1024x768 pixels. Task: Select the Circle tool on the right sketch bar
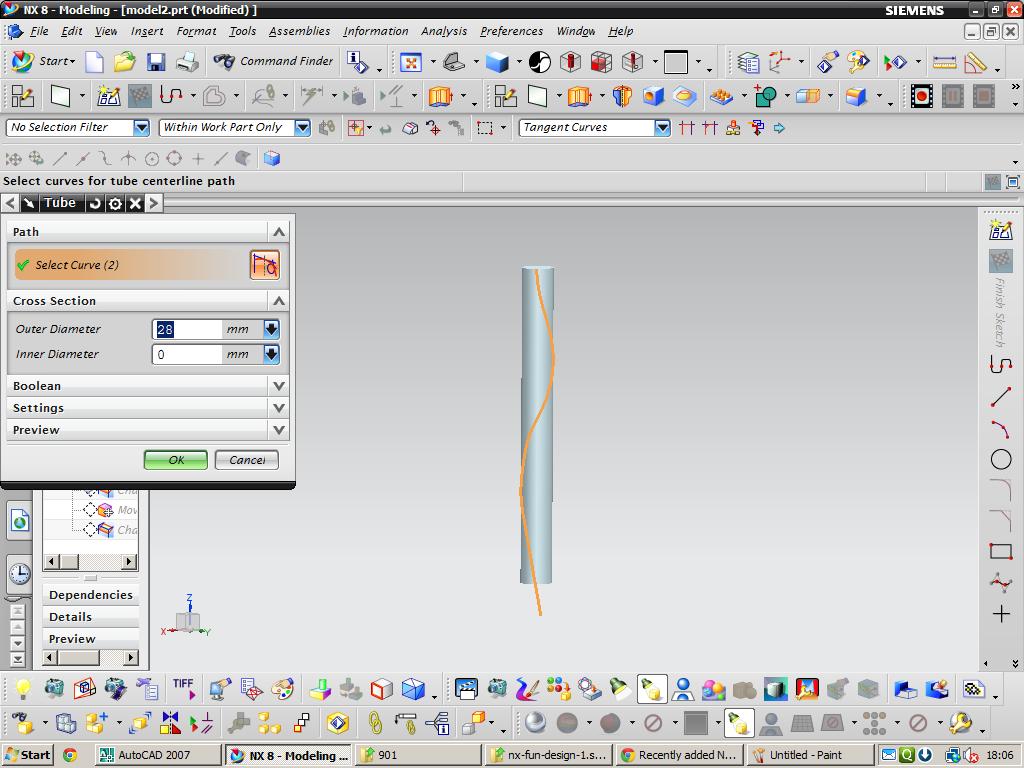(x=1000, y=460)
